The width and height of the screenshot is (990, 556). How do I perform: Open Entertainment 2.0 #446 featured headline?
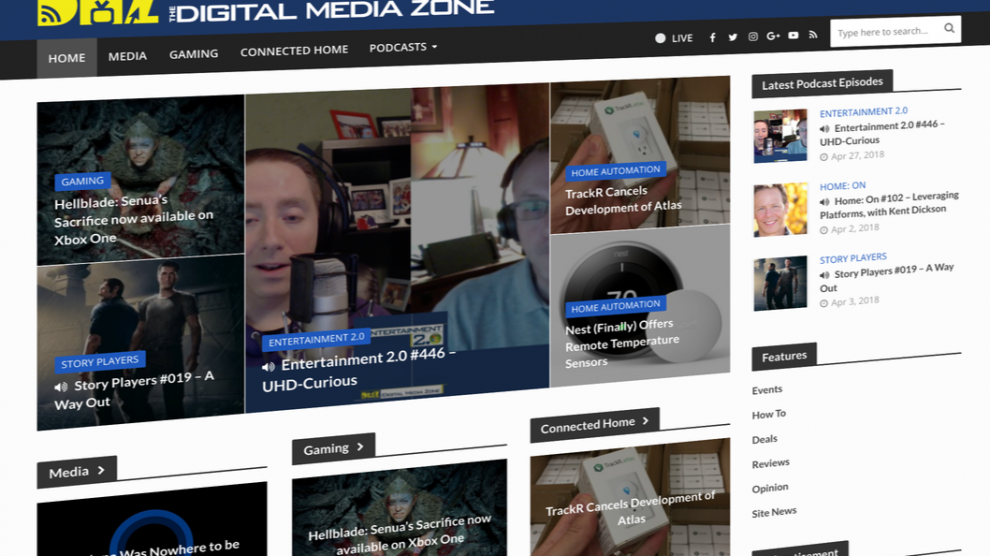[359, 370]
